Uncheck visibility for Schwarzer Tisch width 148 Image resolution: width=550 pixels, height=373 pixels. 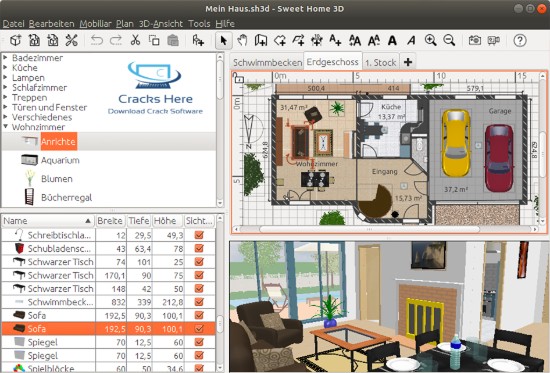click(199, 288)
